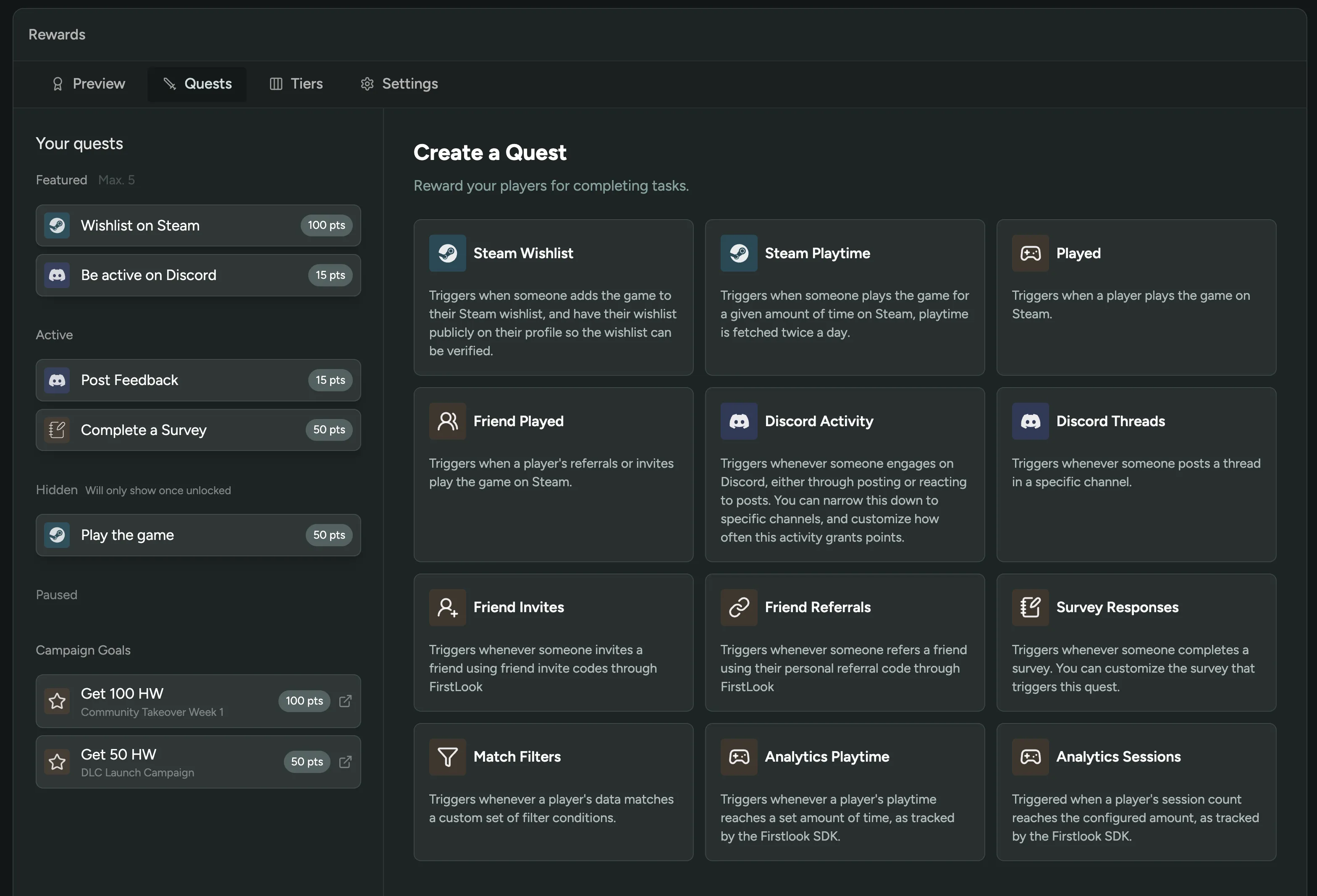Open the Get 50 HW campaign goal
This screenshot has width=1317, height=896.
coord(198,762)
